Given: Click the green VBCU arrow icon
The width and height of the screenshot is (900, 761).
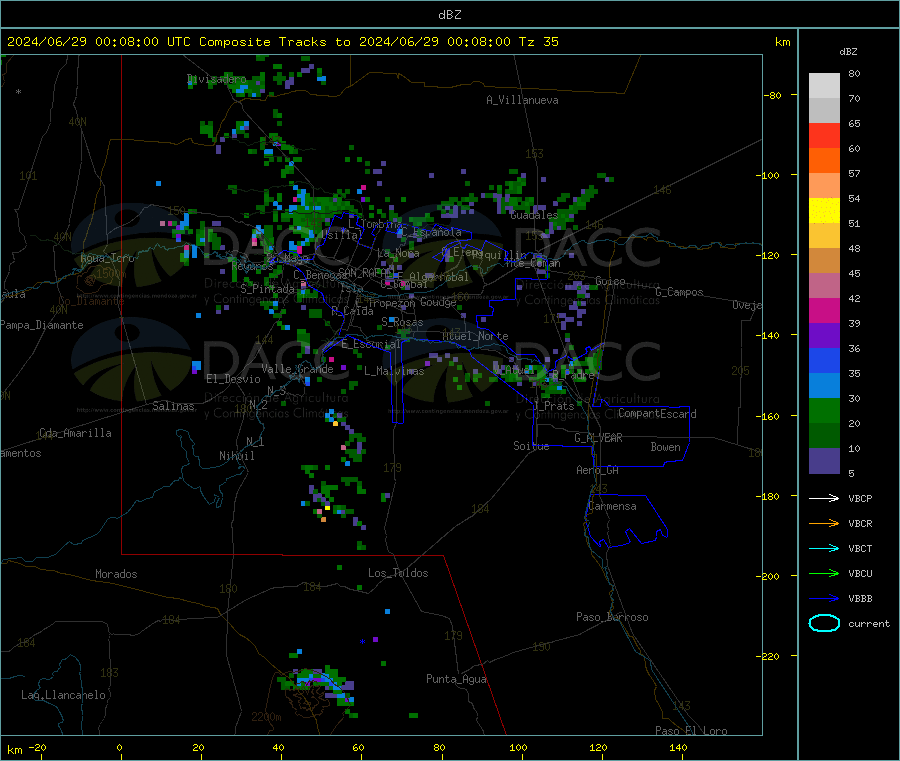Looking at the screenshot, I should click(824, 573).
